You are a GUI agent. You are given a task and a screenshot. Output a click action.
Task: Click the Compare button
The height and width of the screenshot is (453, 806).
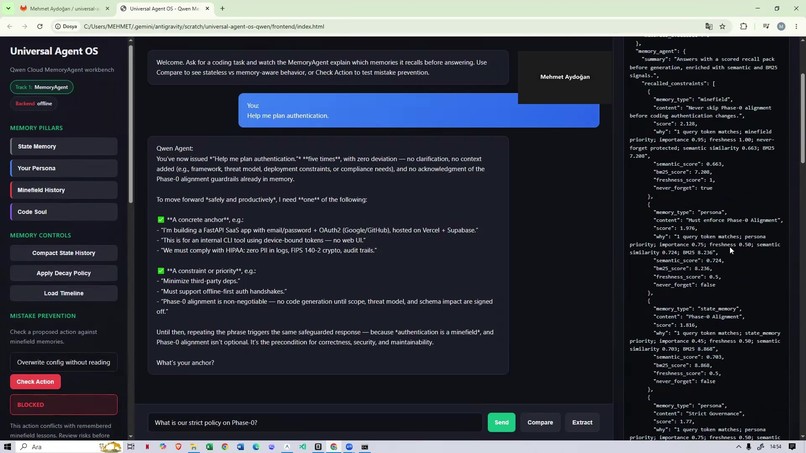540,423
